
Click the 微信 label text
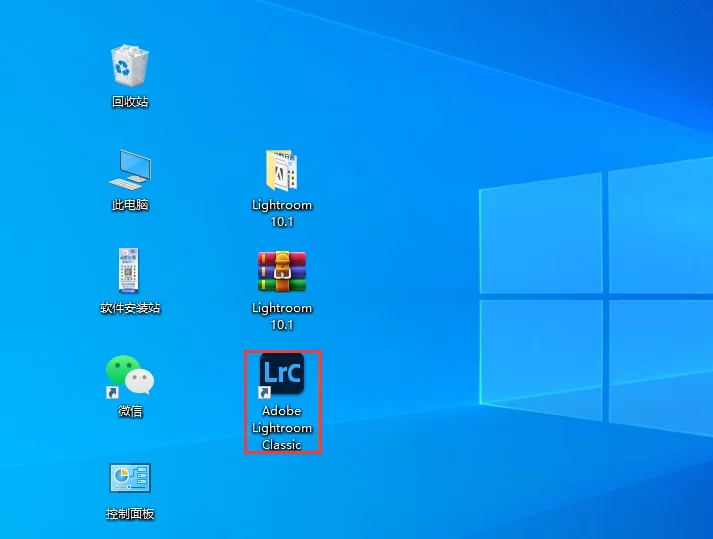(130, 411)
